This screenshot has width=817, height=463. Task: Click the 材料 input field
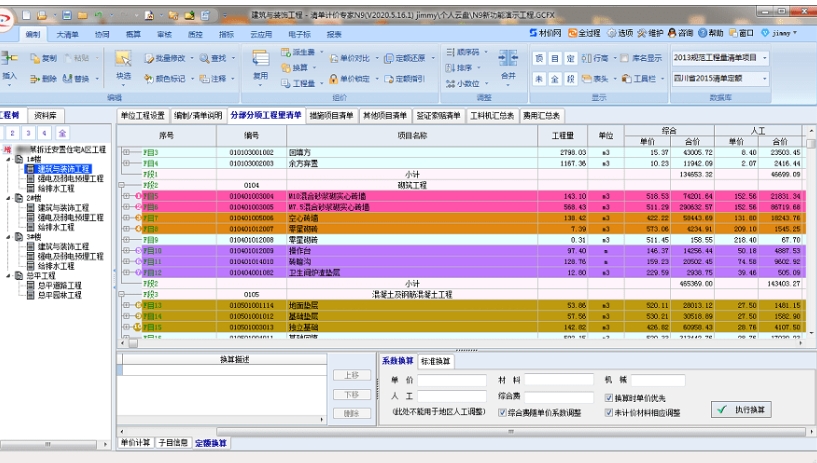559,380
